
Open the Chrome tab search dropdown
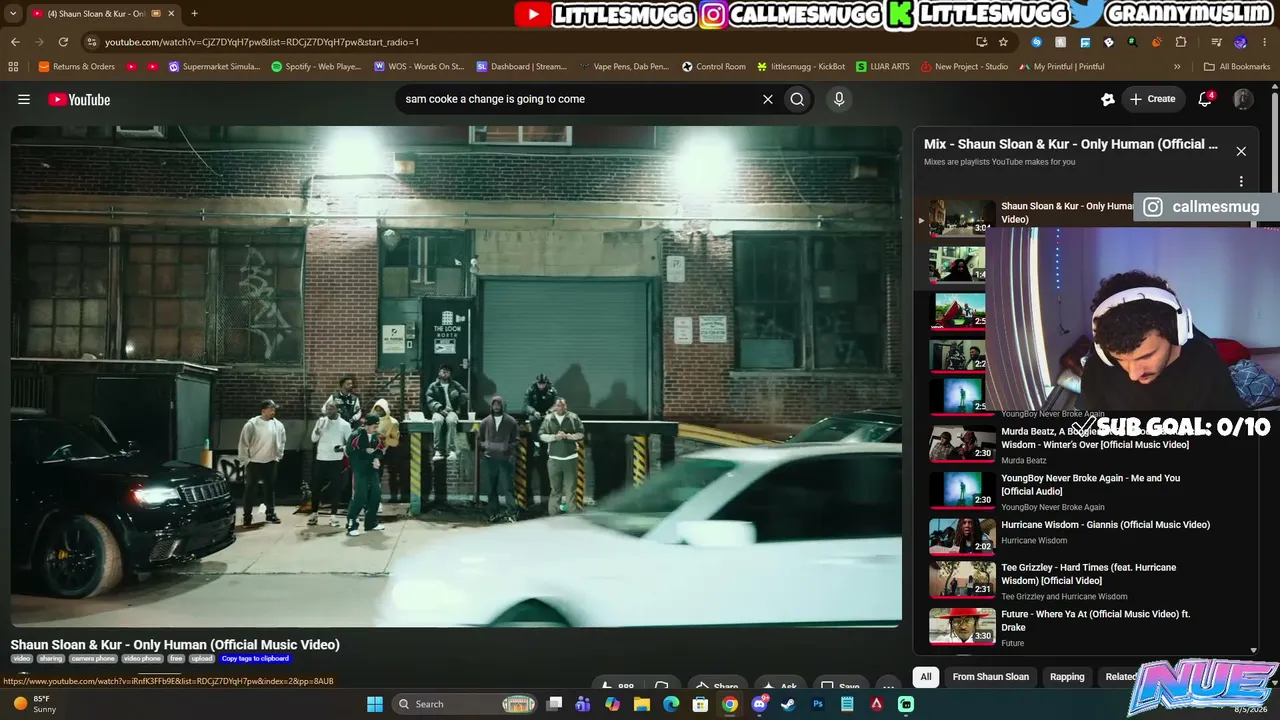[13, 13]
